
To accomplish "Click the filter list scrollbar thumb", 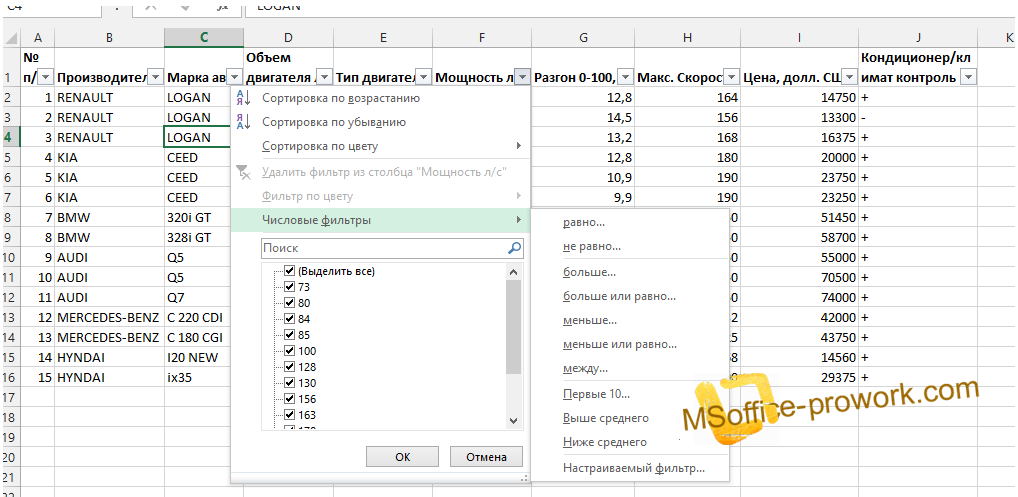I will pyautogui.click(x=514, y=328).
